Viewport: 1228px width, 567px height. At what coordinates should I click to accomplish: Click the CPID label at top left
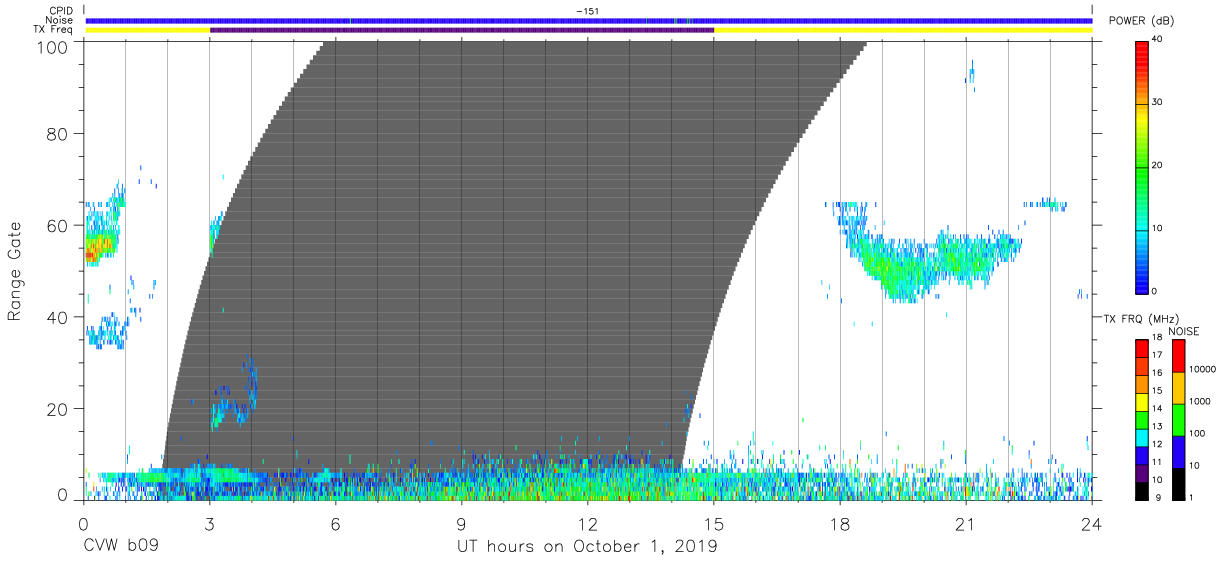(x=61, y=11)
